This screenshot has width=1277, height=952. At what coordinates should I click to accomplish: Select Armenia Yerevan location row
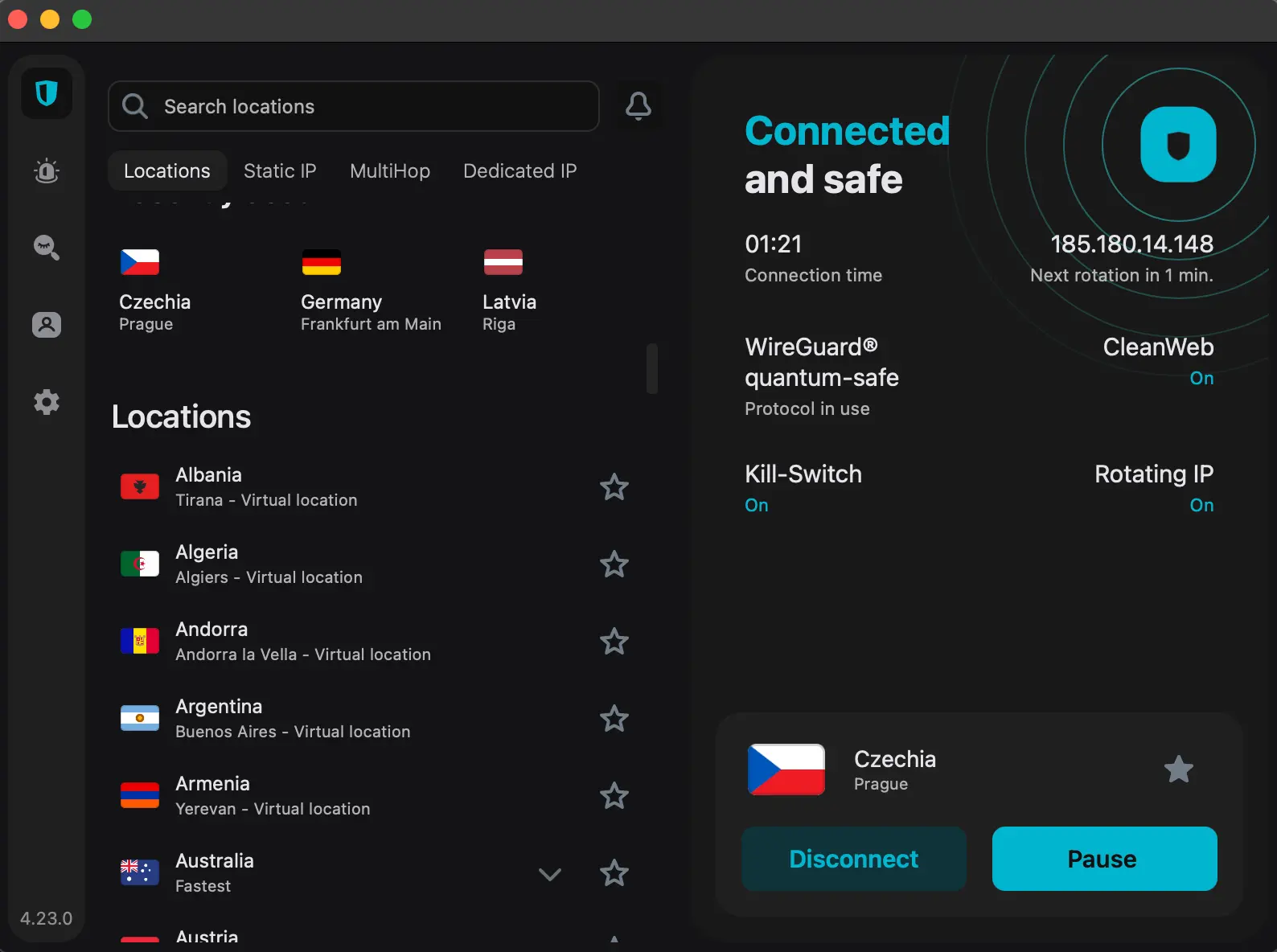[x=374, y=795]
